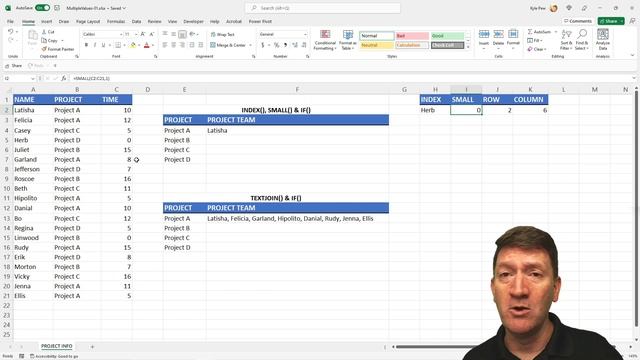The image size is (640, 360).
Task: Open Find & Select
Action: [x=582, y=40]
